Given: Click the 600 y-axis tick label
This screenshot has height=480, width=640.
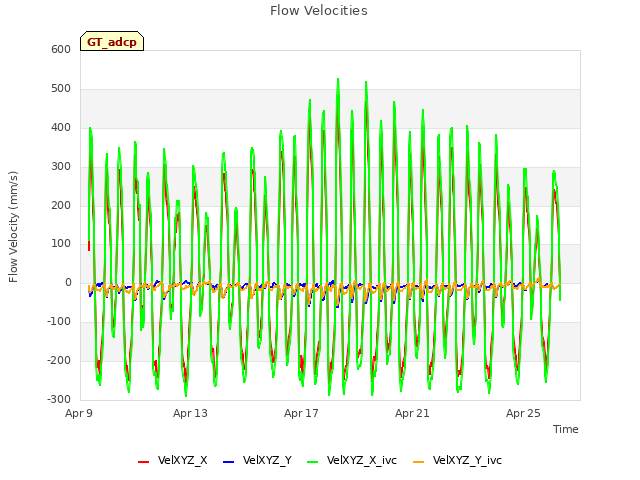Looking at the screenshot, I should (x=61, y=49).
